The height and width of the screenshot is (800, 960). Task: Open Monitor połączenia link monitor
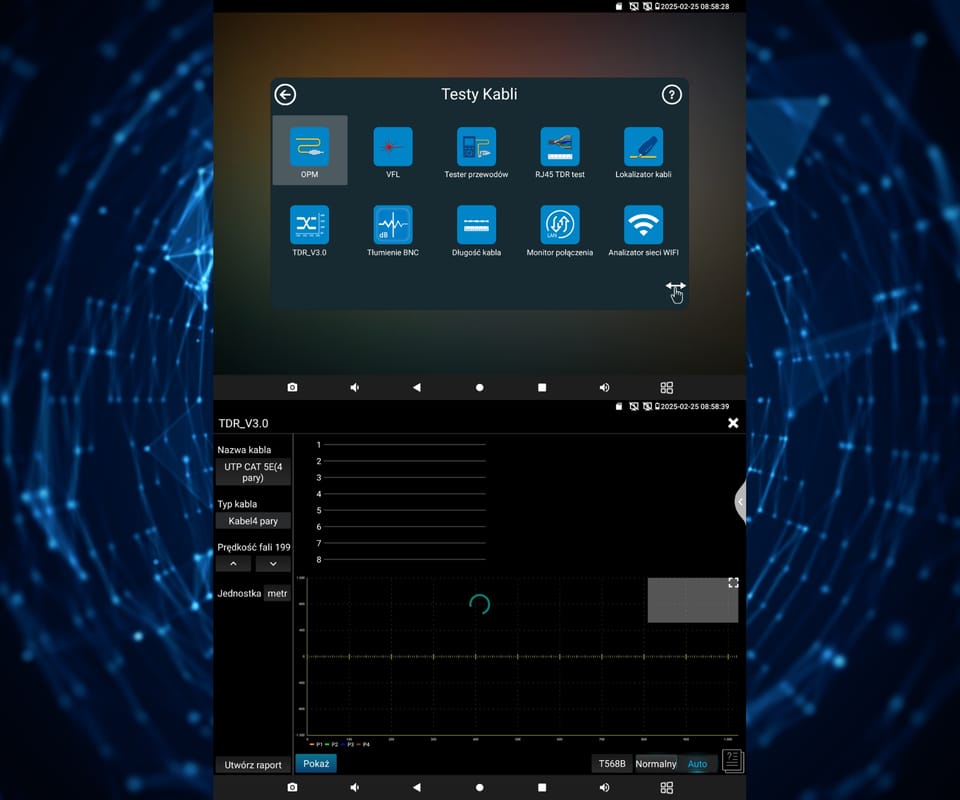(x=560, y=225)
